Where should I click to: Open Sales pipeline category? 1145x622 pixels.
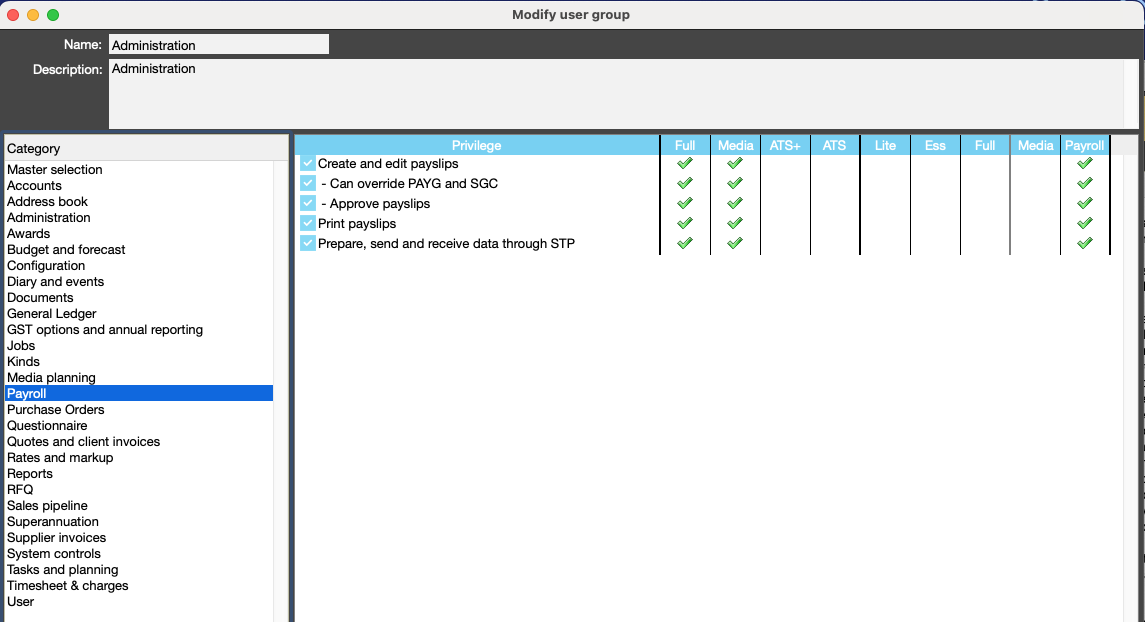[139, 506]
